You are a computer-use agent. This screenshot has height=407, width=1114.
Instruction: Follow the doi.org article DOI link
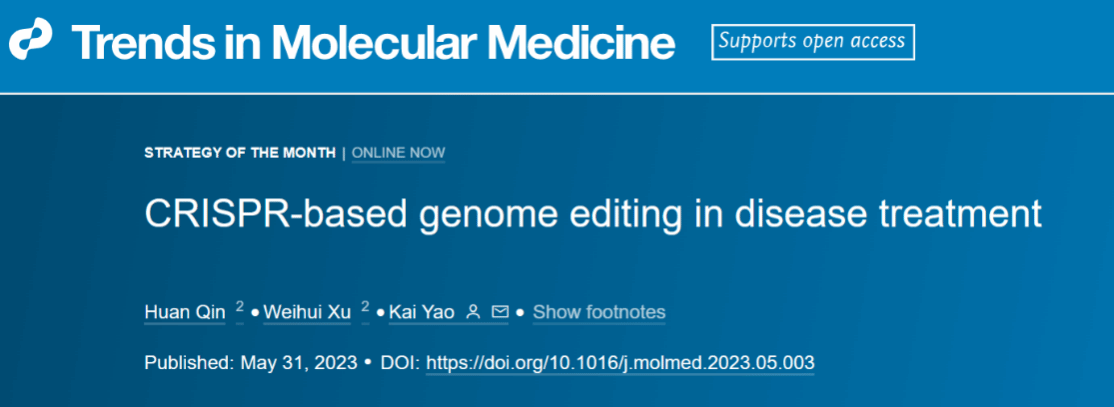click(x=620, y=362)
